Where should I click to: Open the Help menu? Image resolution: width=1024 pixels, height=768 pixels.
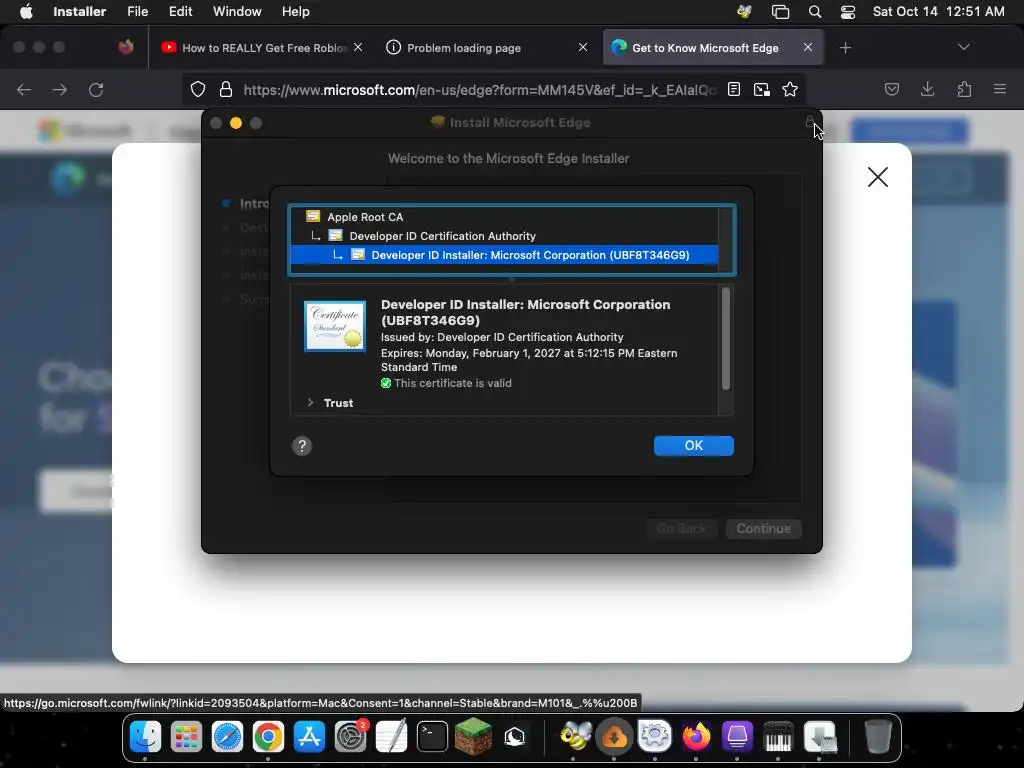tap(295, 12)
